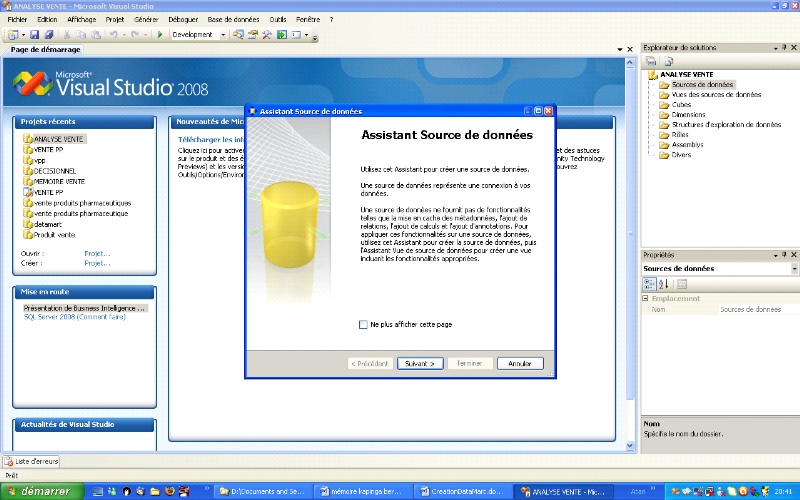The height and width of the screenshot is (500, 800).
Task: Click the Cubes folder icon
Action: (664, 104)
